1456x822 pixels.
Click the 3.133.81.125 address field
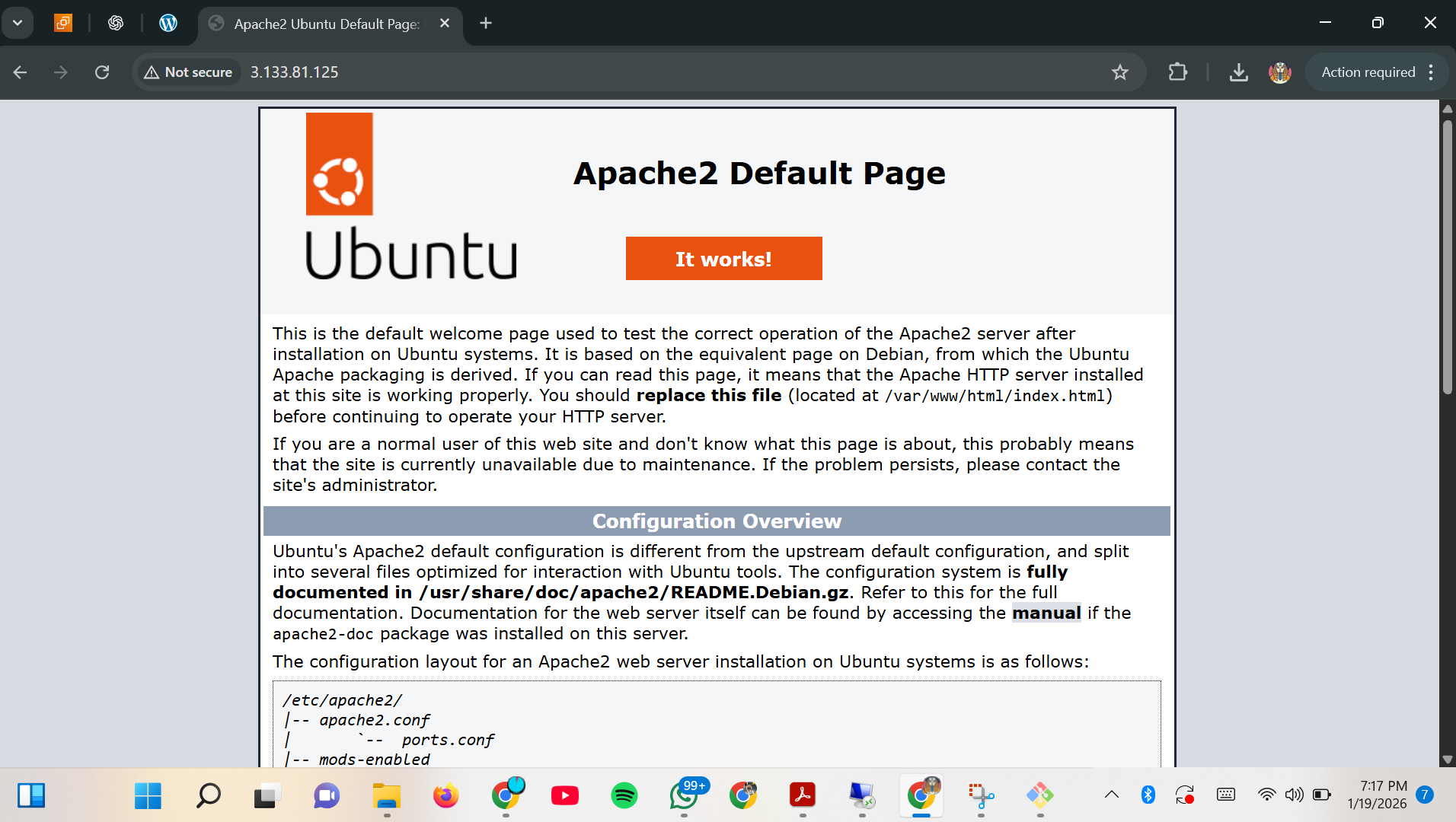pos(294,72)
